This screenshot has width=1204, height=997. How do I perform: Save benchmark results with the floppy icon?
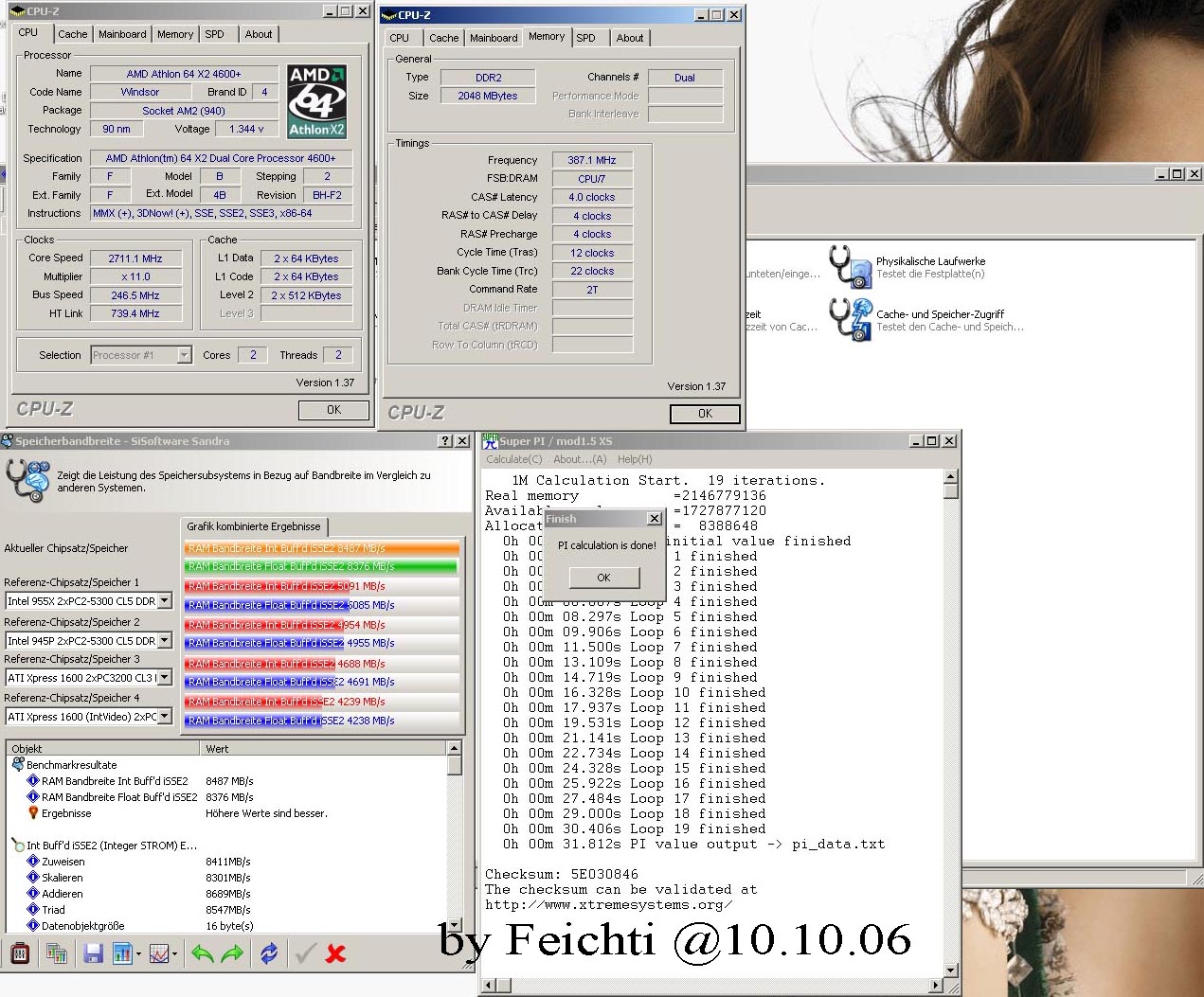[93, 953]
